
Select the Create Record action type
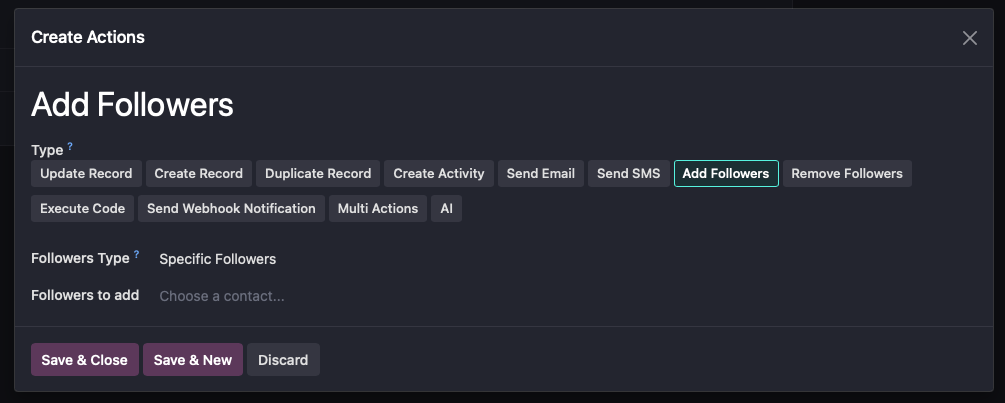click(x=198, y=174)
